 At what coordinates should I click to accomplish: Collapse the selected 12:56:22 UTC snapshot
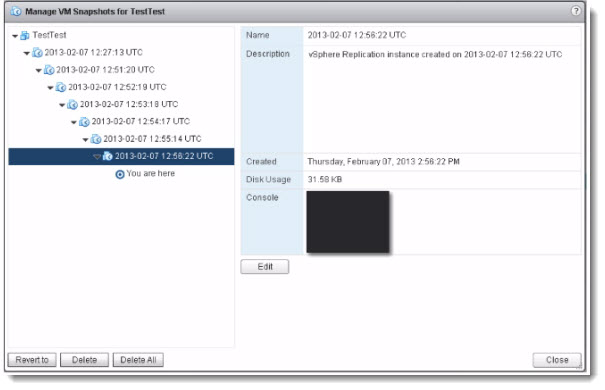[97, 157]
